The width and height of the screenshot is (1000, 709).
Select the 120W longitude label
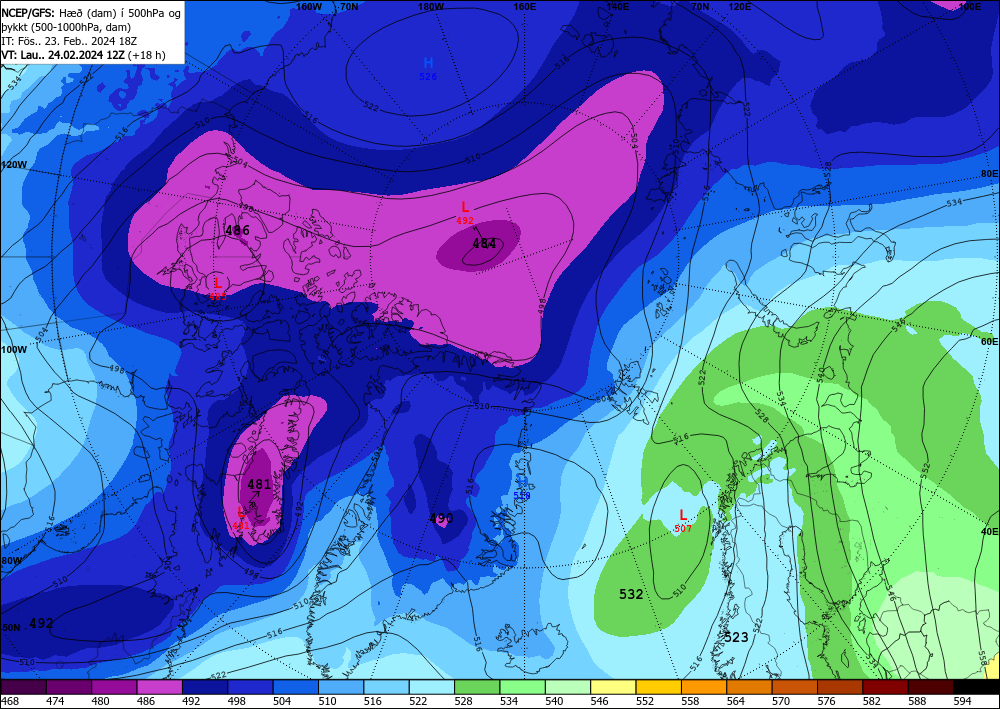(x=14, y=164)
